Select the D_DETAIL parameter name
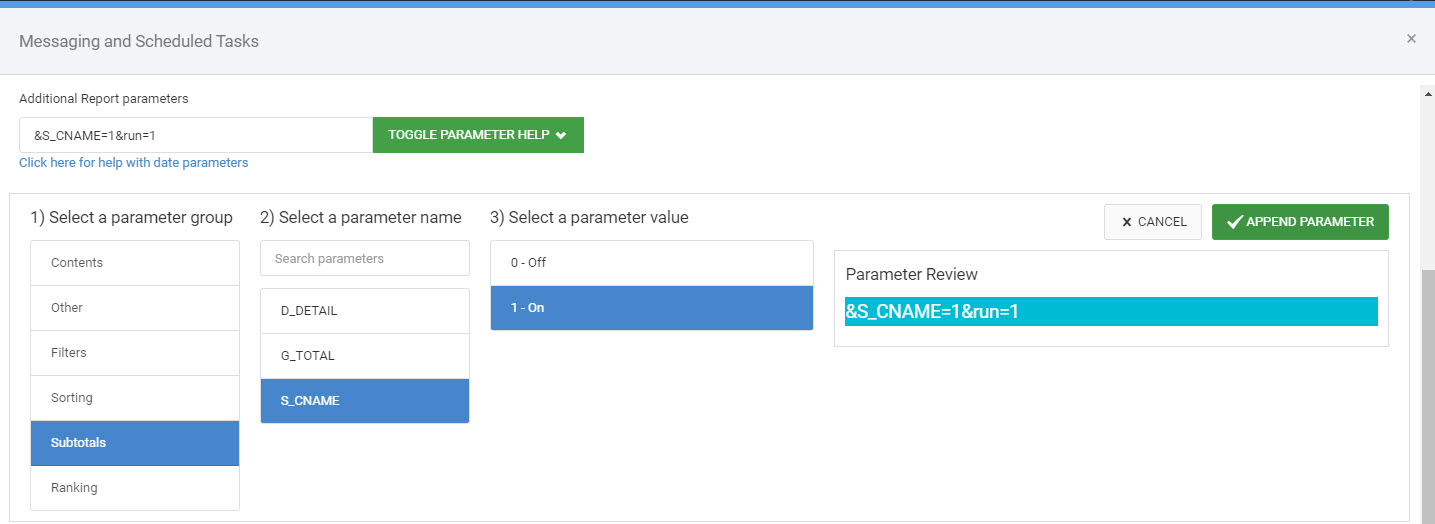This screenshot has height=524, width=1435. click(x=365, y=311)
